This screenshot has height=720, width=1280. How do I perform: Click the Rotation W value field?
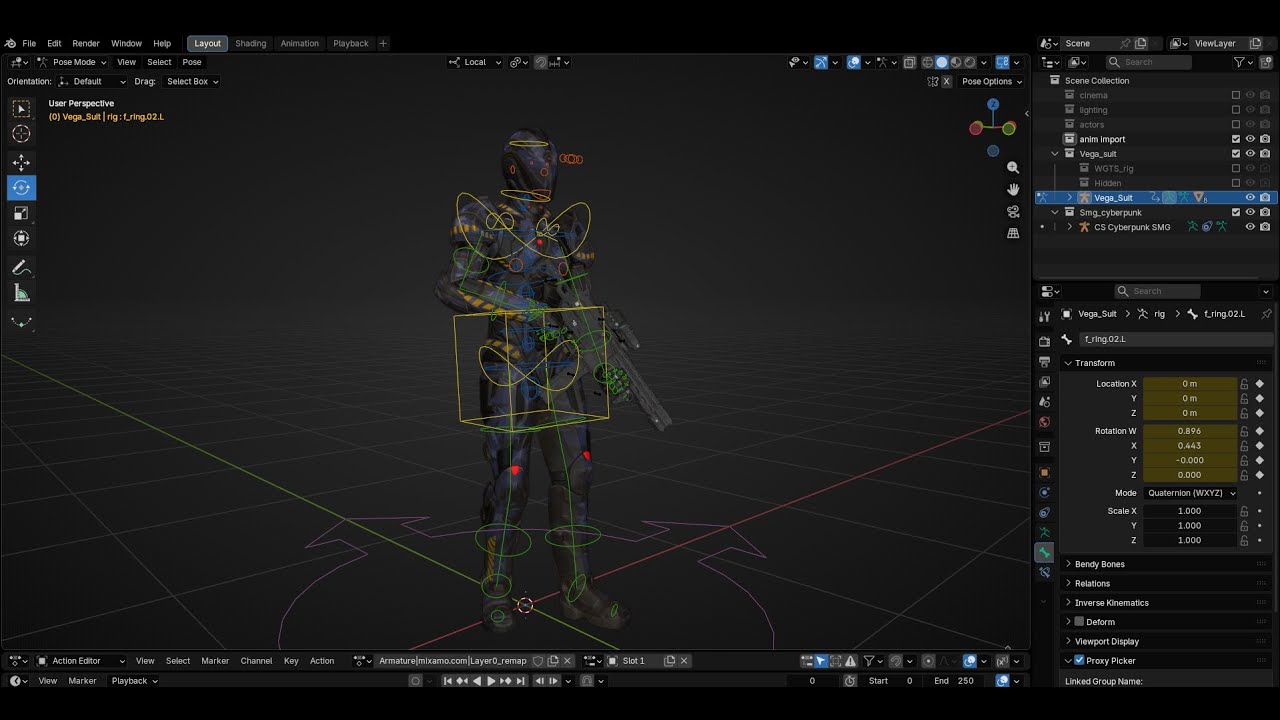tap(1190, 431)
